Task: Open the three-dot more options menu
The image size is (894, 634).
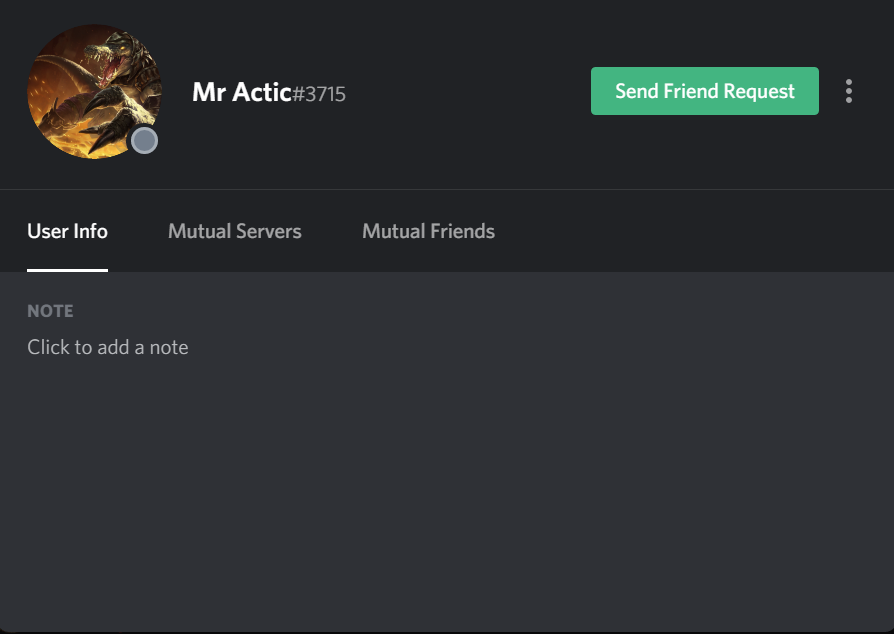Action: (848, 91)
